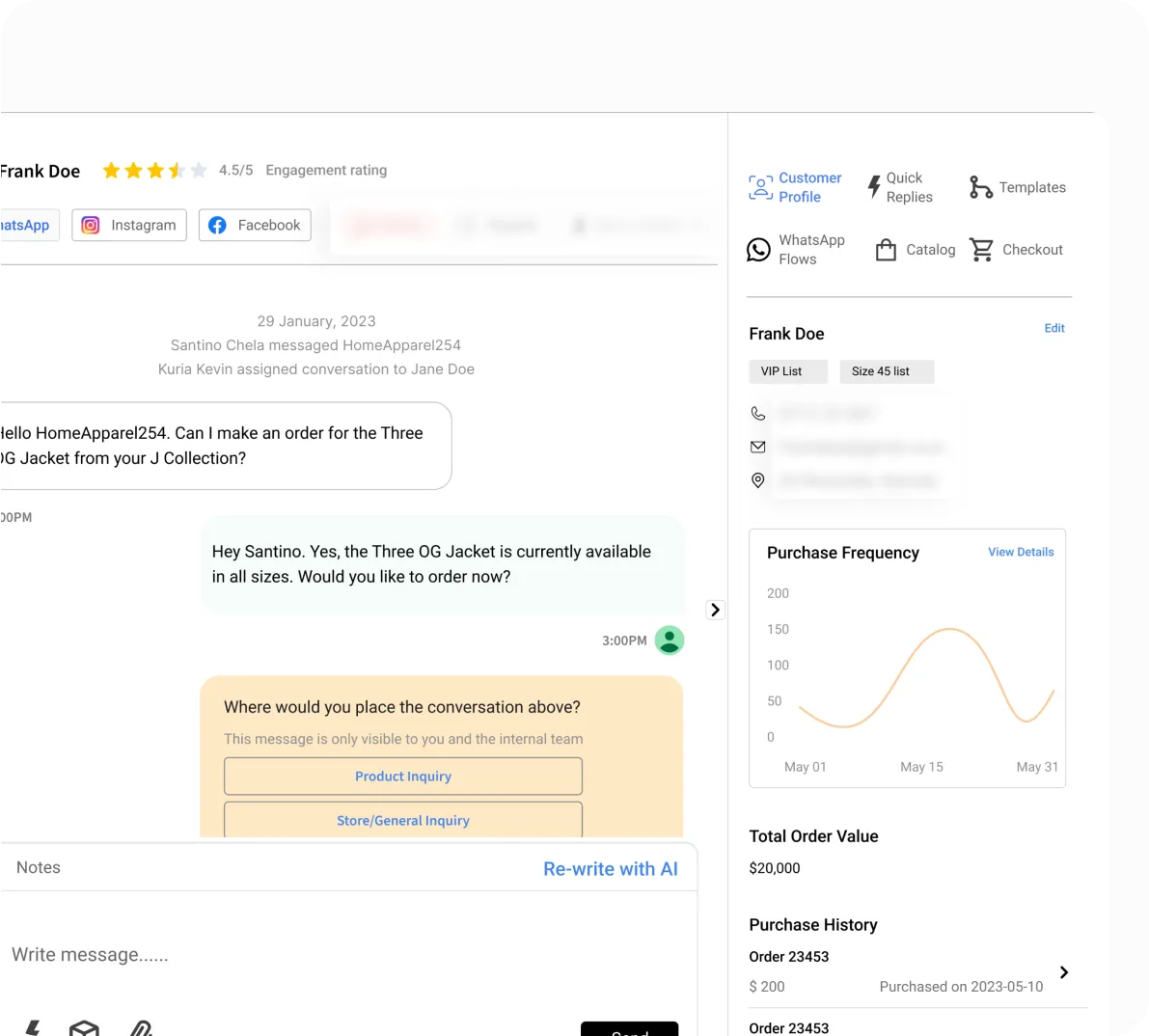Viewport: 1149px width, 1036px height.
Task: Click the box product icon in composer
Action: coord(85,1028)
